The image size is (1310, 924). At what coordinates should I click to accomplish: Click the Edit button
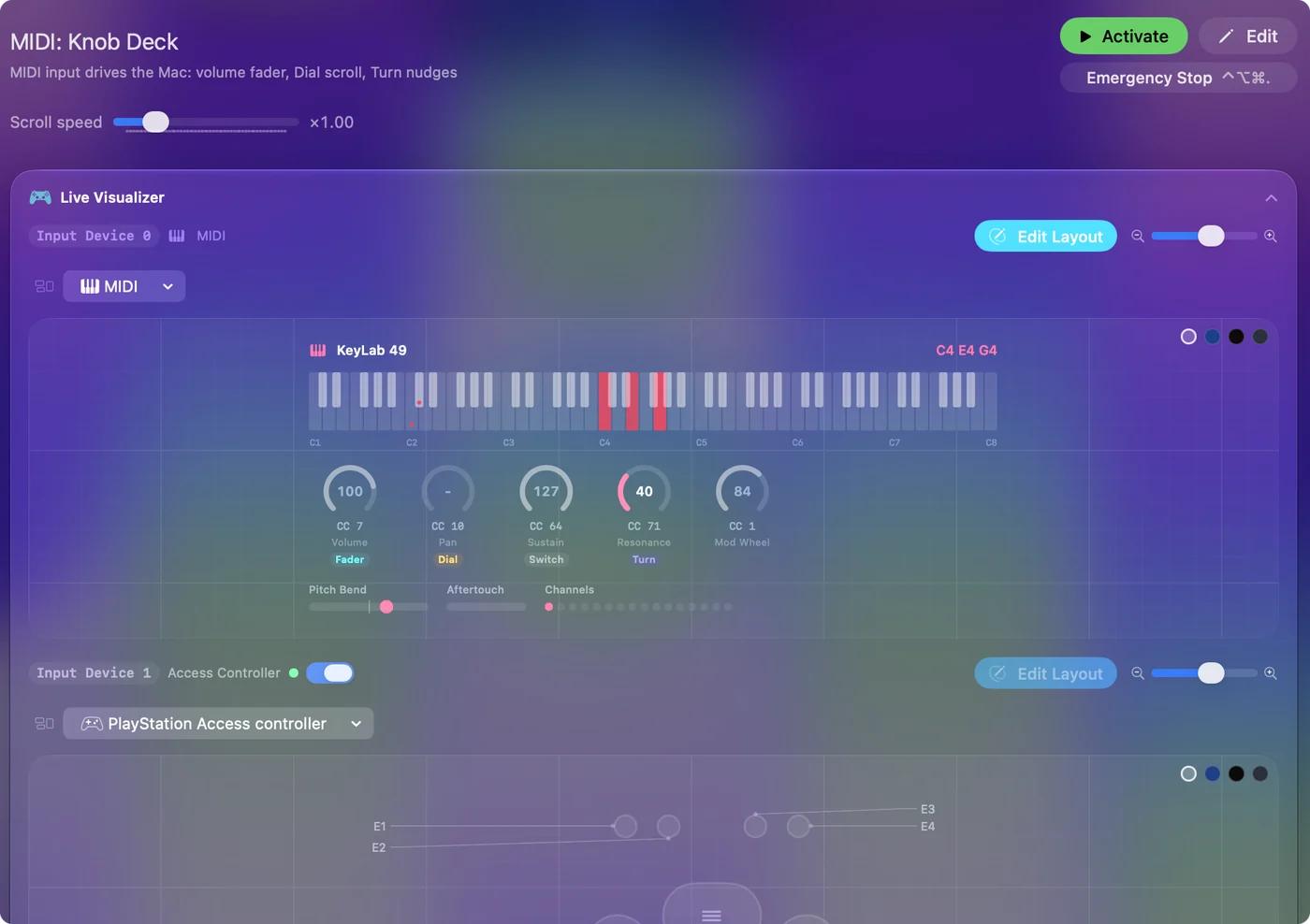click(1248, 36)
